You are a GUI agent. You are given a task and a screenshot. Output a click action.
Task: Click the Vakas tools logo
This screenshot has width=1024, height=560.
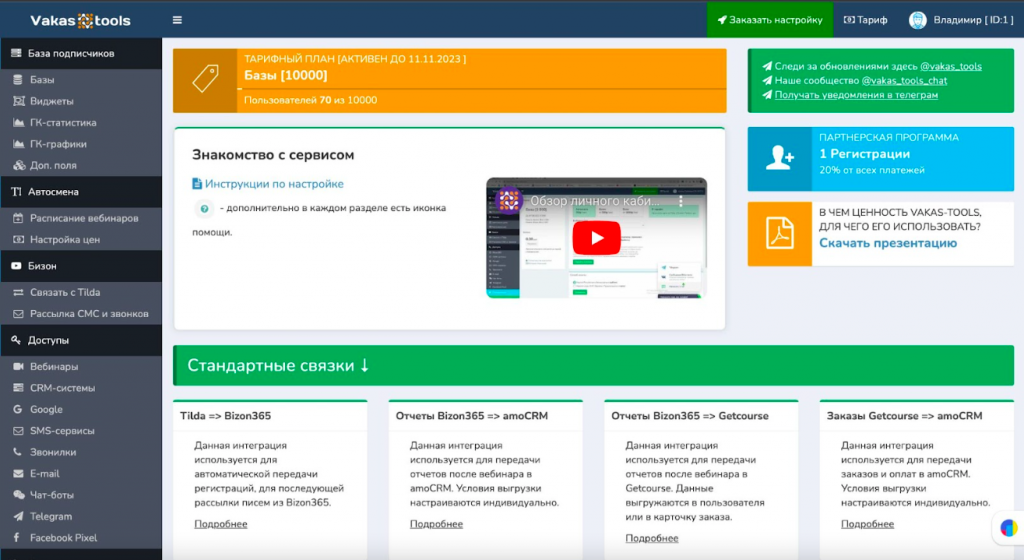(x=80, y=20)
